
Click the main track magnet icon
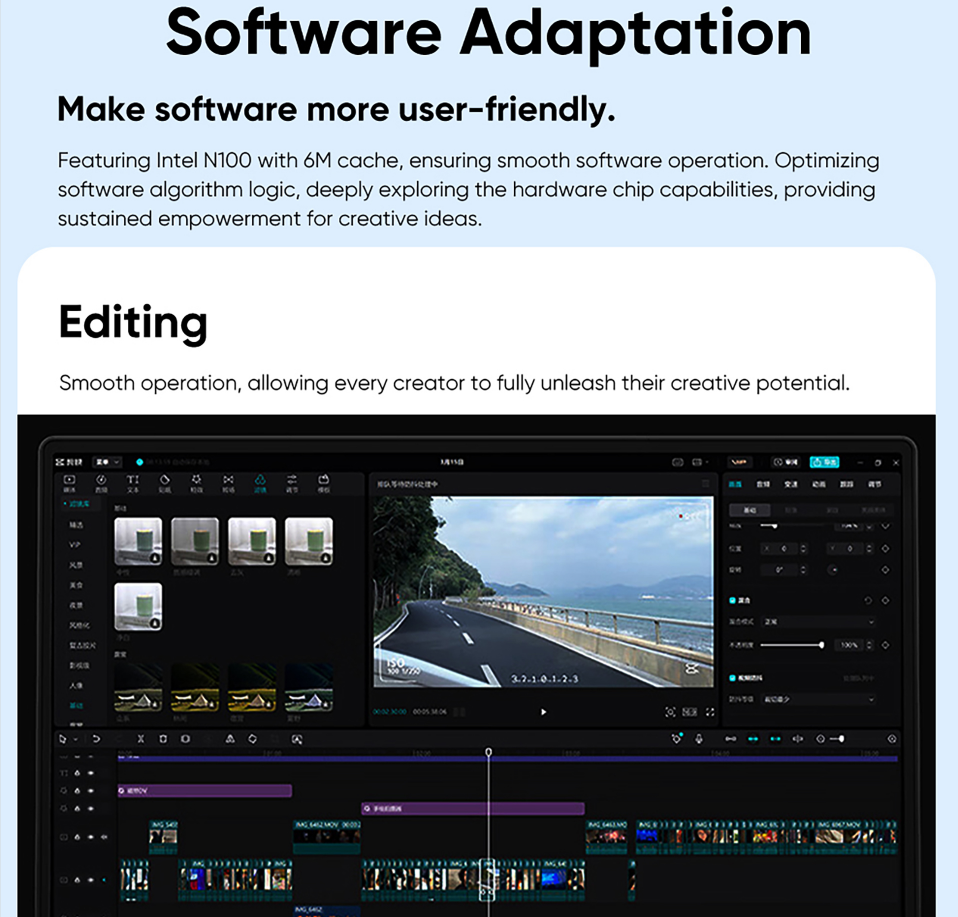click(731, 739)
